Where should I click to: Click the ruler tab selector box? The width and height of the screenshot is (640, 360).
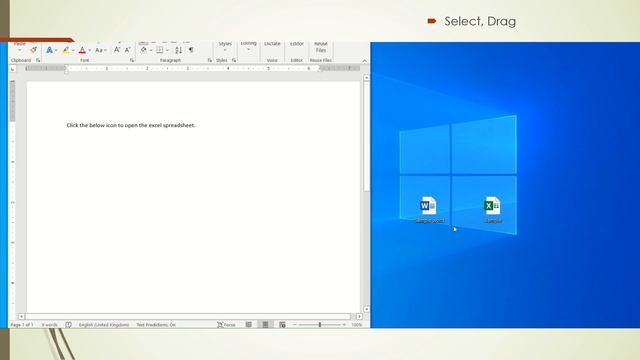point(13,69)
